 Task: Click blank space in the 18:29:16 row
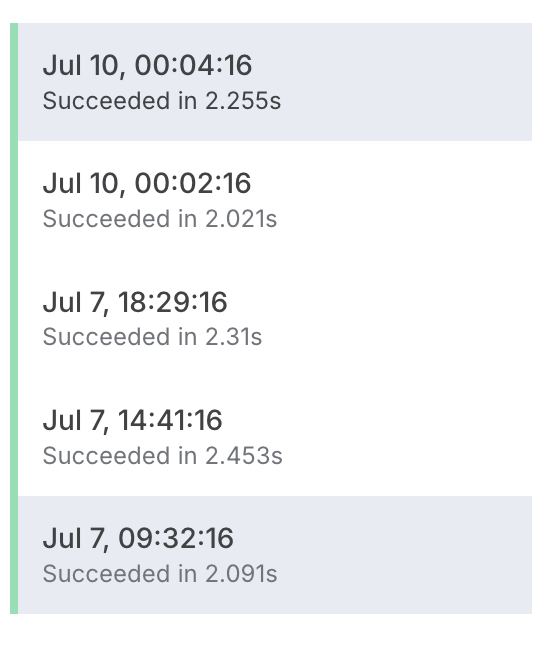406,318
